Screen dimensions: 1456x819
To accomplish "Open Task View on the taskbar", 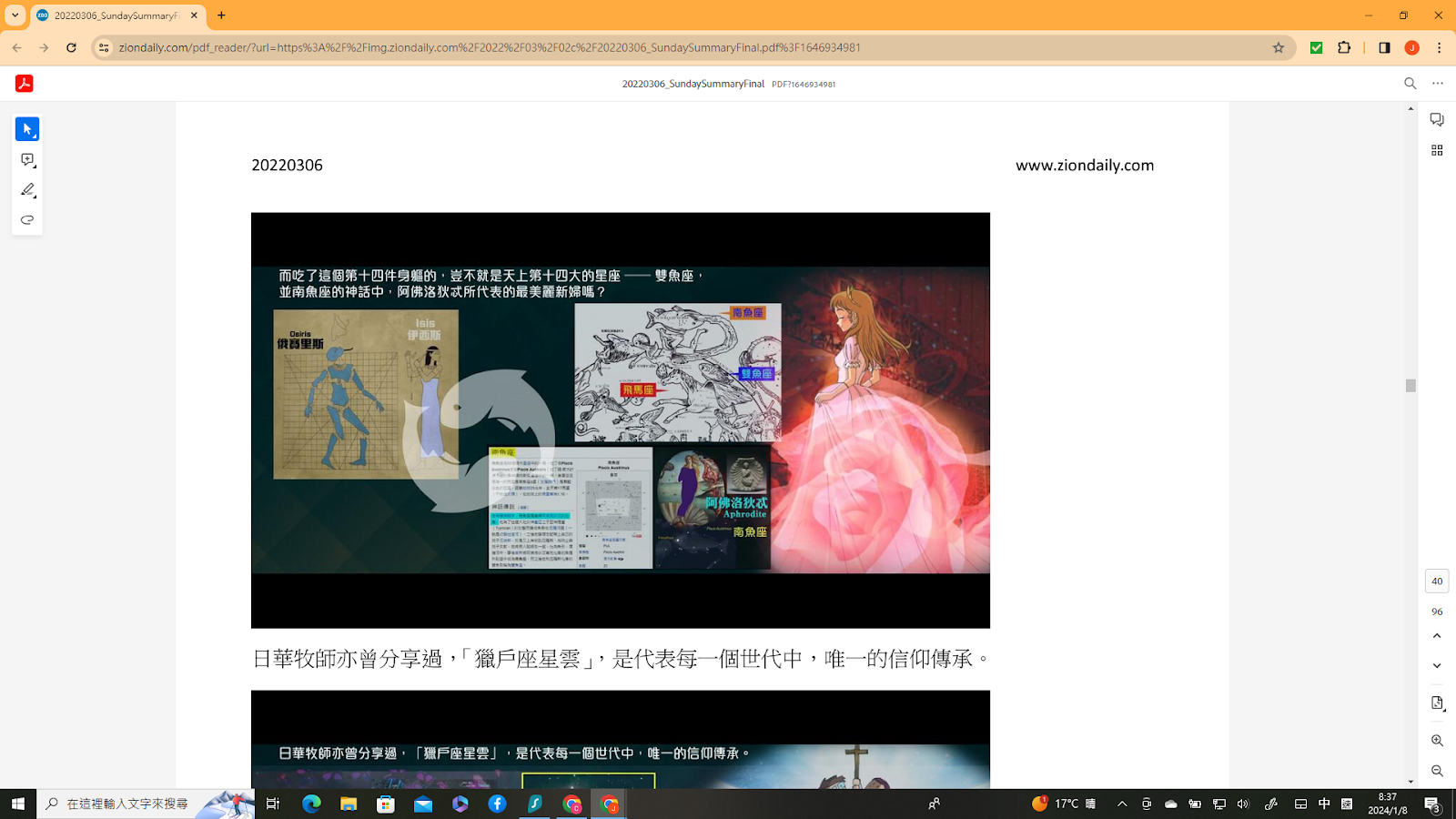I will (x=272, y=804).
